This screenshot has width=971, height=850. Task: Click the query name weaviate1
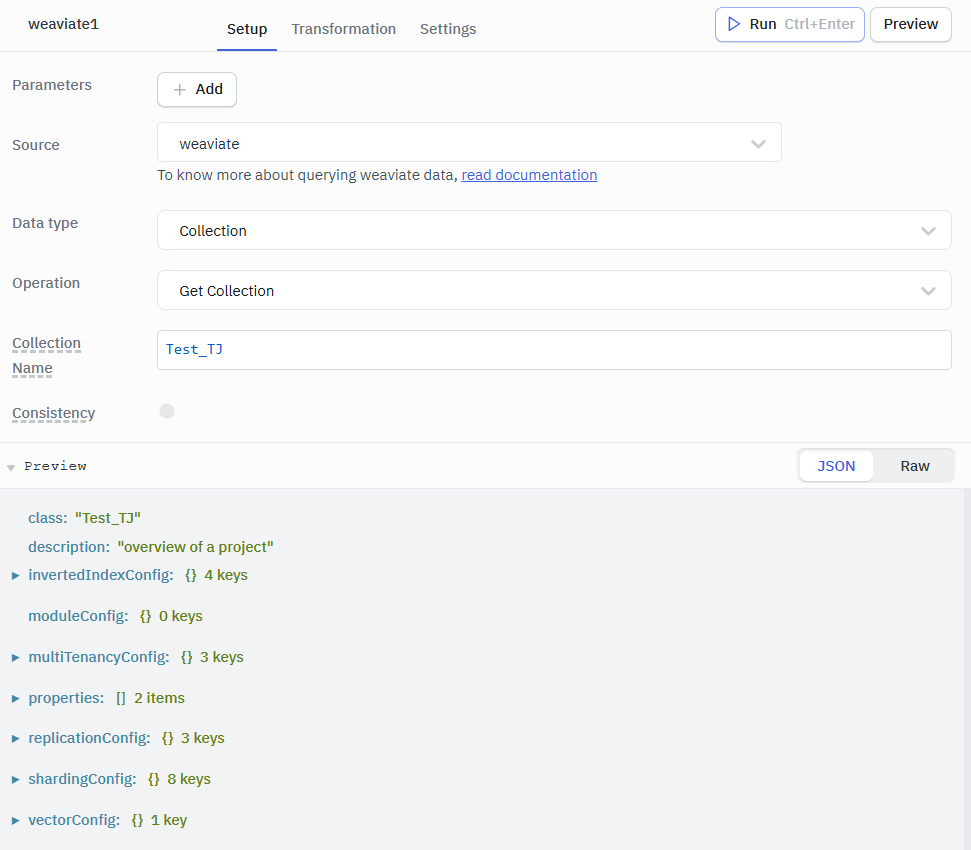click(63, 24)
